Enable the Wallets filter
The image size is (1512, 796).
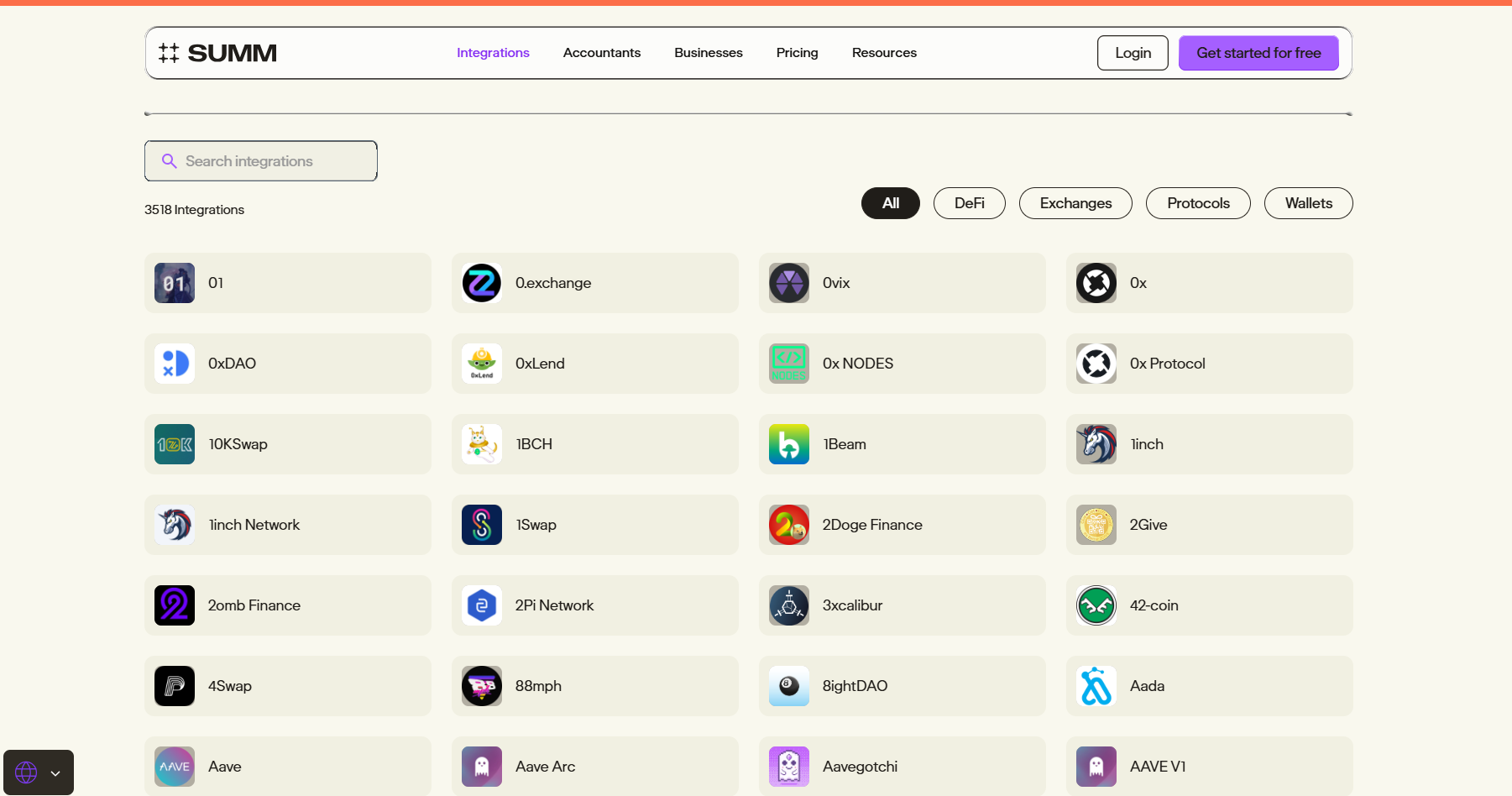click(1308, 203)
